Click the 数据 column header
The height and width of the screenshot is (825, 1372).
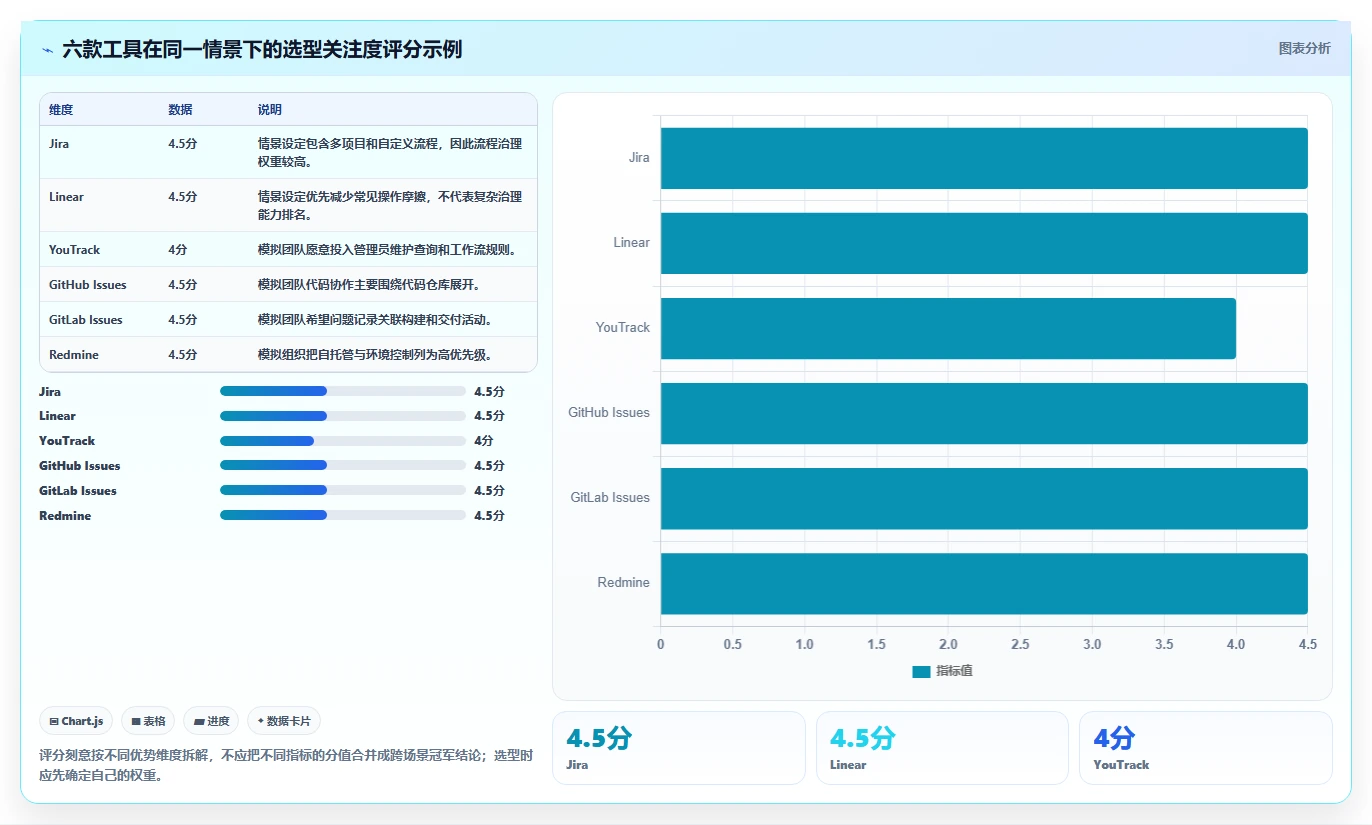pyautogui.click(x=180, y=109)
